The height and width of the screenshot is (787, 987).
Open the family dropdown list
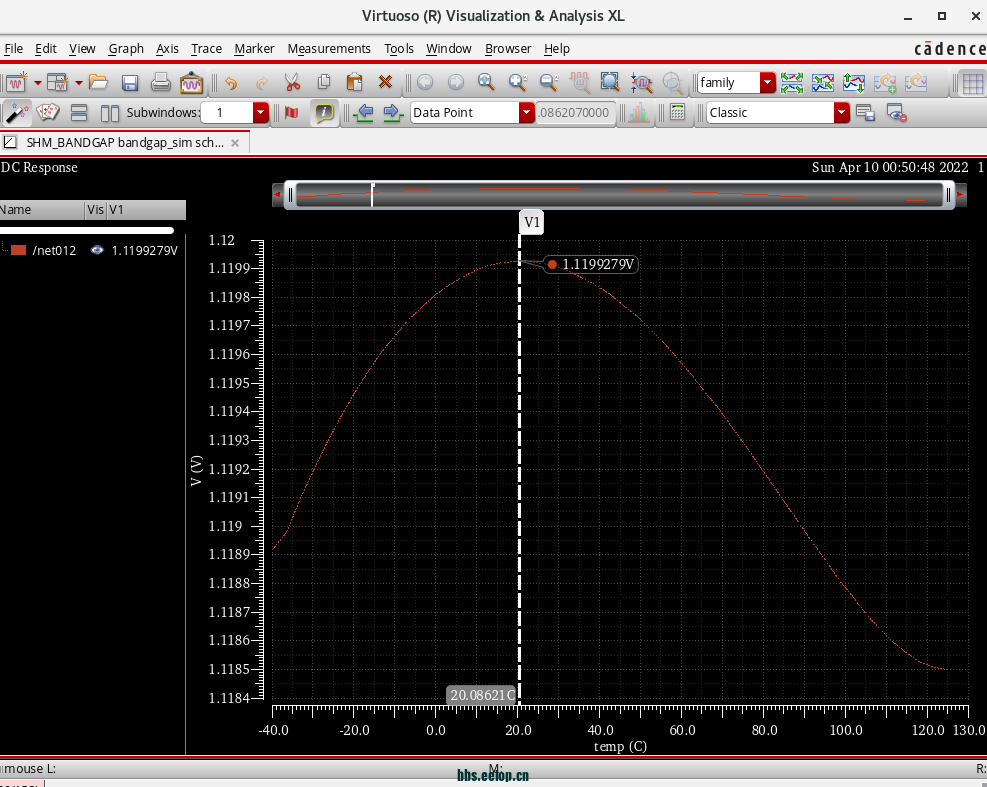pyautogui.click(x=767, y=83)
